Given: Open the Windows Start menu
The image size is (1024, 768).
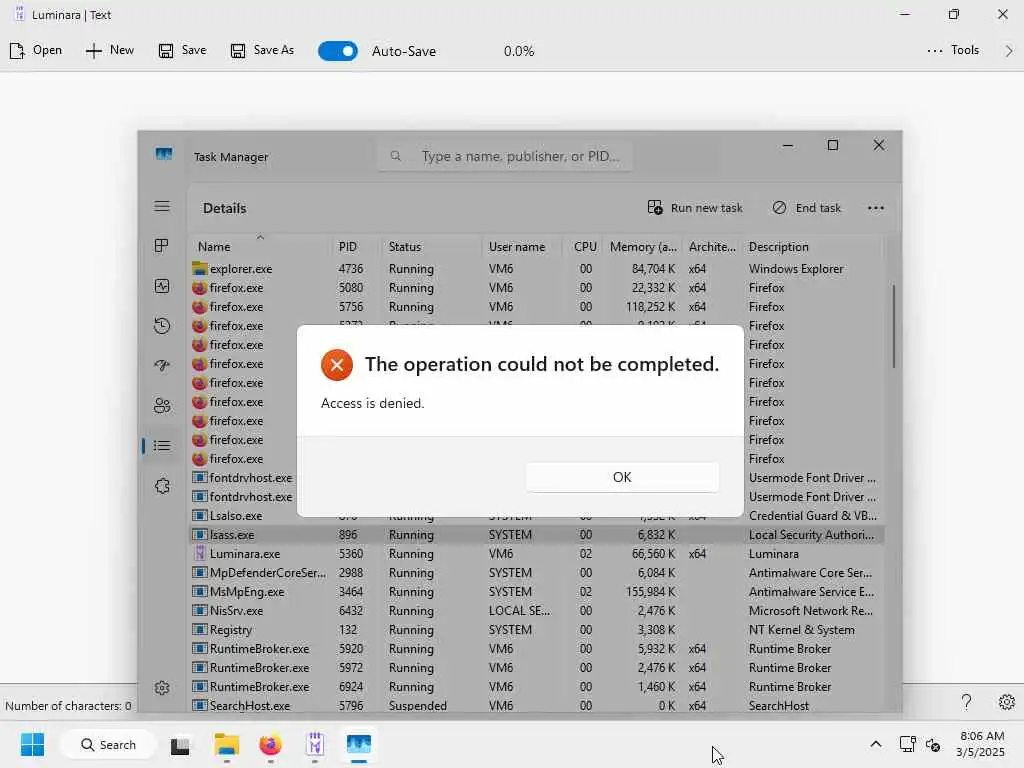Looking at the screenshot, I should [33, 744].
